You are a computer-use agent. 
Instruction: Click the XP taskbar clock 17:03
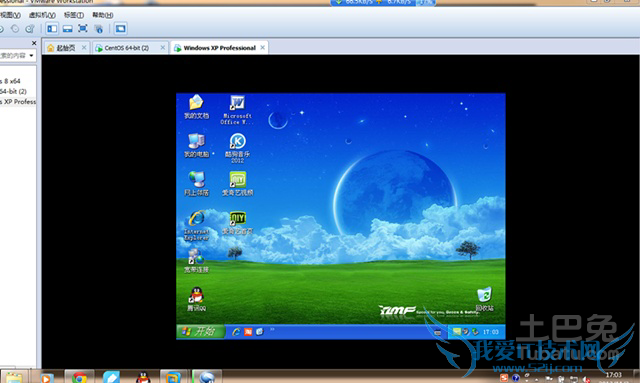click(x=491, y=332)
